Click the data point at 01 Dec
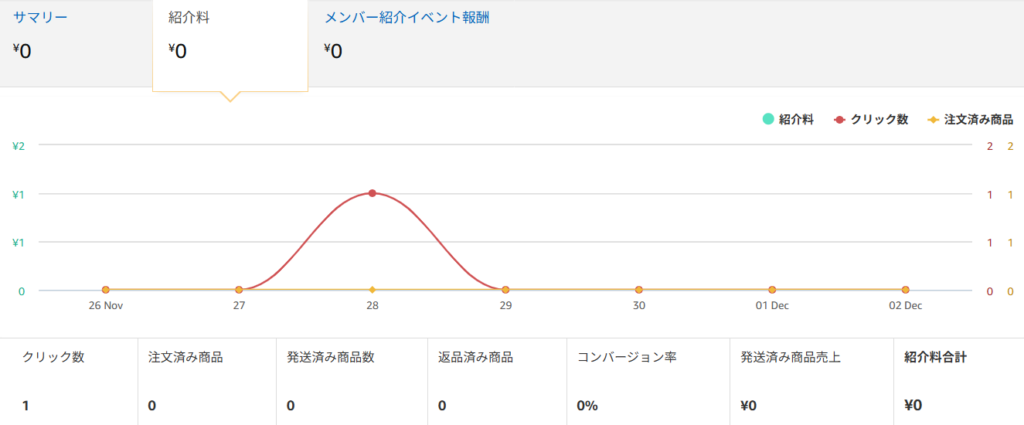Screen dimensions: 1024x425 click(x=772, y=290)
